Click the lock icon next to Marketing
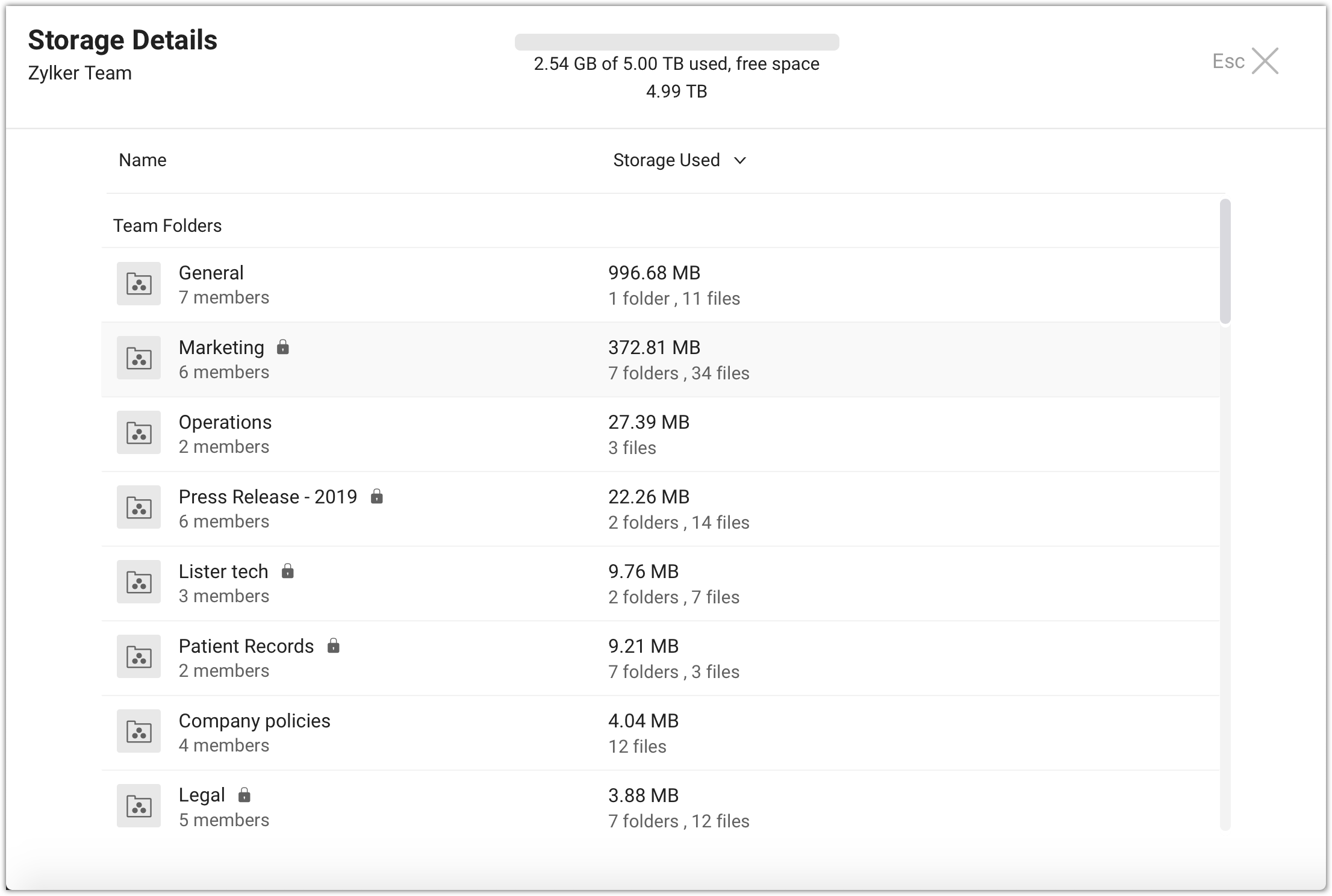 283,347
